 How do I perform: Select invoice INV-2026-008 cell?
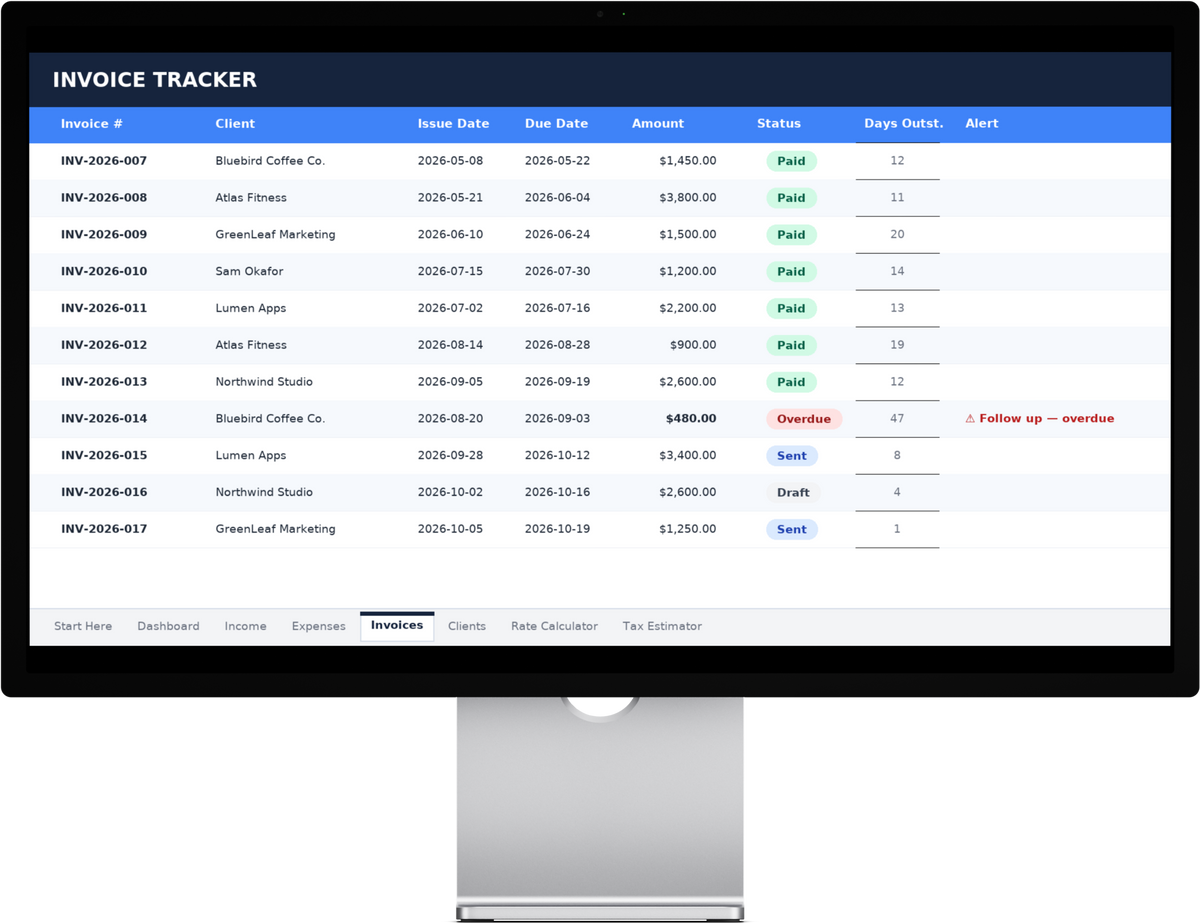click(x=103, y=198)
